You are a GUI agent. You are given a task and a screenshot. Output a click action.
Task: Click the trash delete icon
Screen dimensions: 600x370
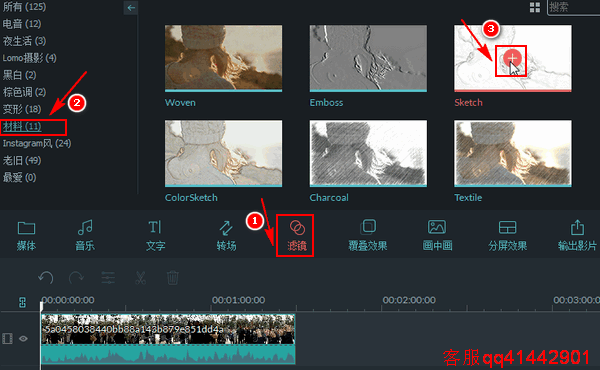point(173,277)
